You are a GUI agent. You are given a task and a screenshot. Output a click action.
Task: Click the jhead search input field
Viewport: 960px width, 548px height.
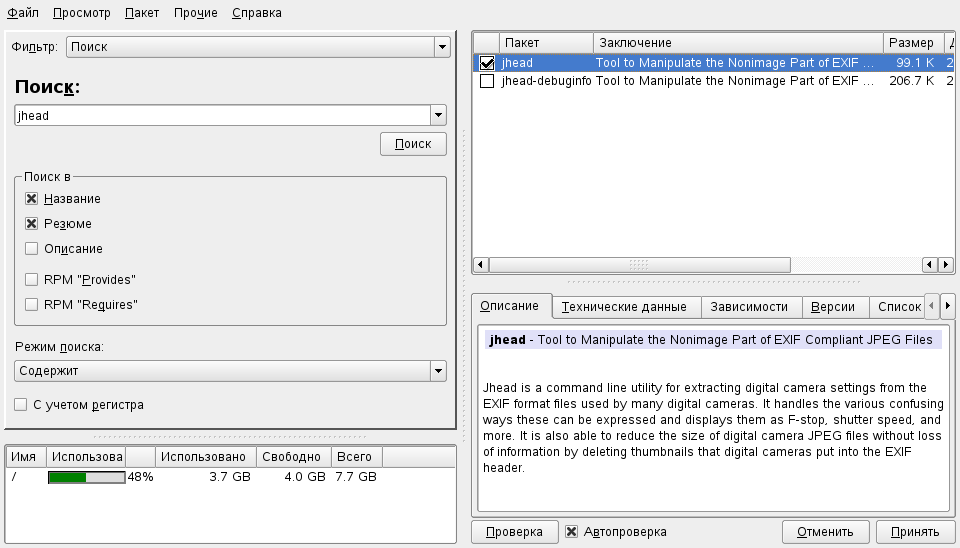pos(220,116)
